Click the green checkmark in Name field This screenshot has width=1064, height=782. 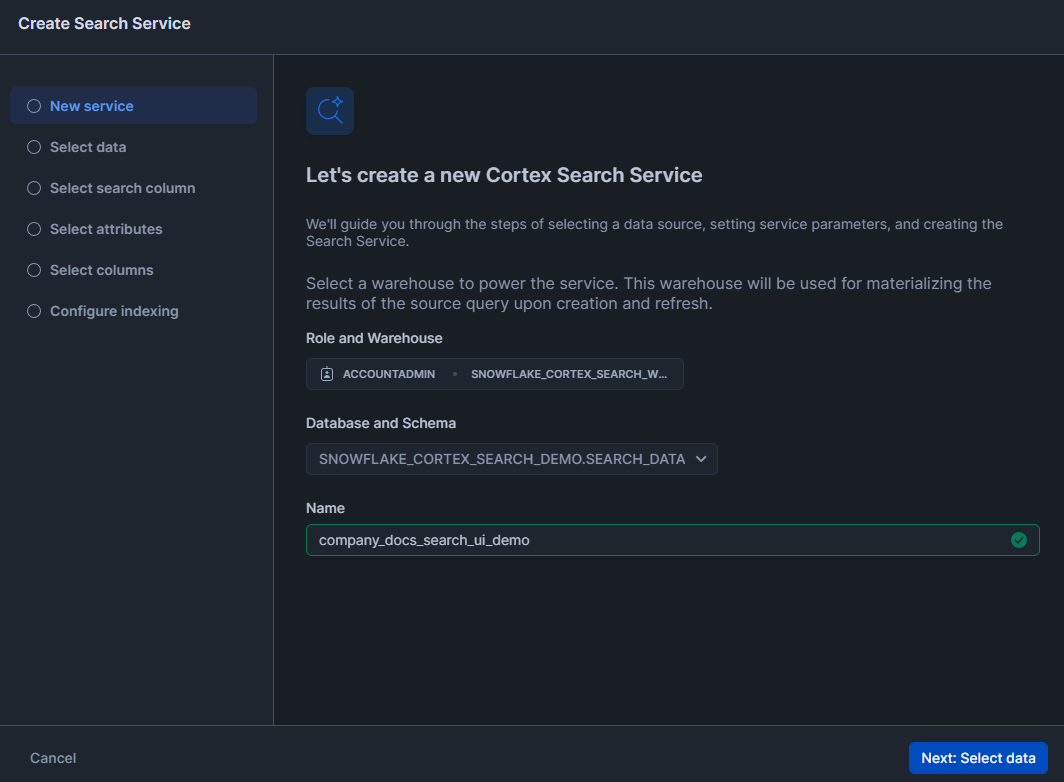point(1018,540)
